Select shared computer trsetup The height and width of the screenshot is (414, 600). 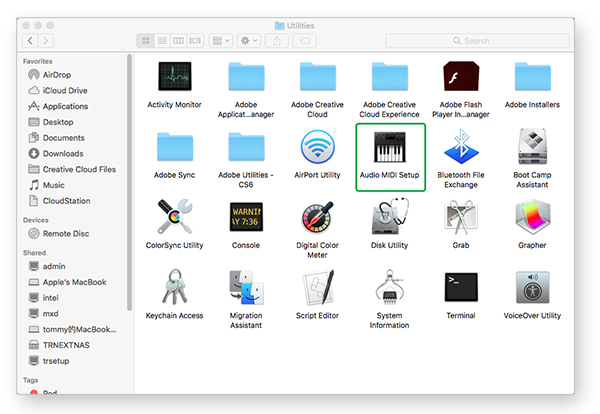(73, 361)
